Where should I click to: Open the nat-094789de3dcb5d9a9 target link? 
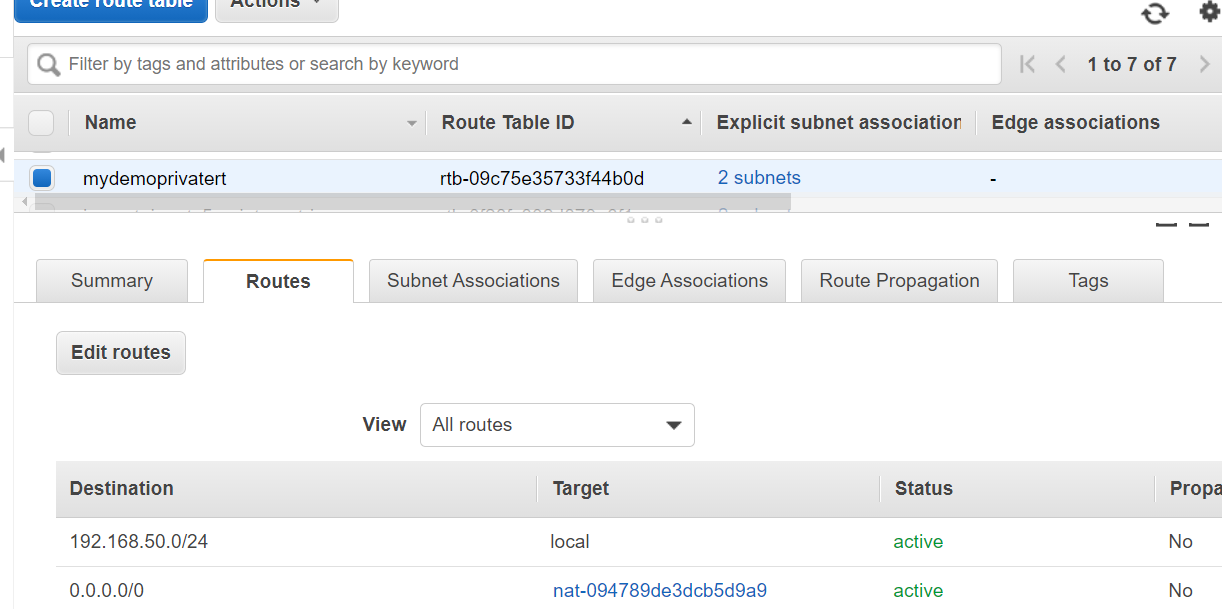[x=659, y=590]
